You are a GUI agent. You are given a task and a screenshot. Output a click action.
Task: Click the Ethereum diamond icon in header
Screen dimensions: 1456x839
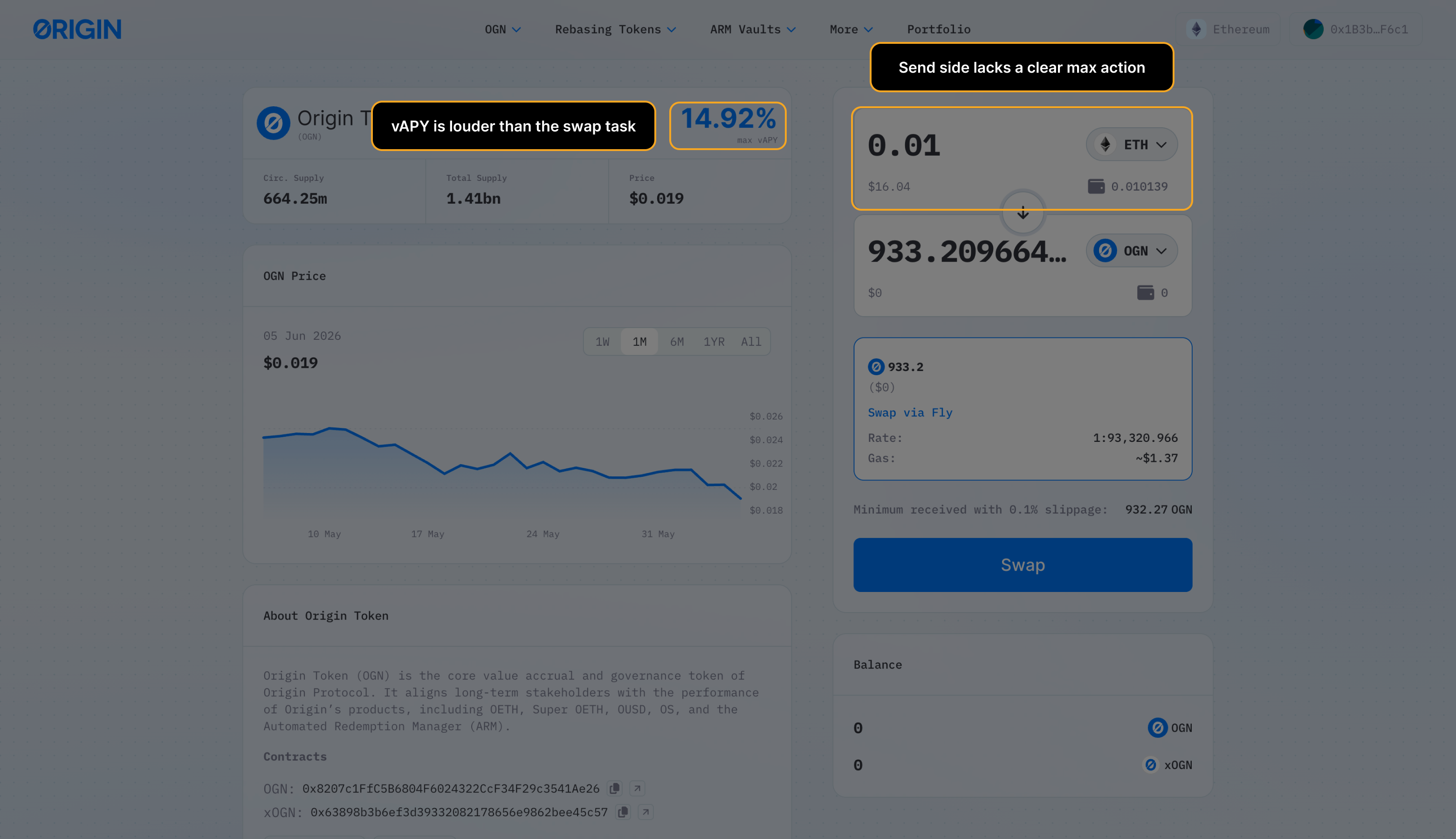(x=1196, y=29)
